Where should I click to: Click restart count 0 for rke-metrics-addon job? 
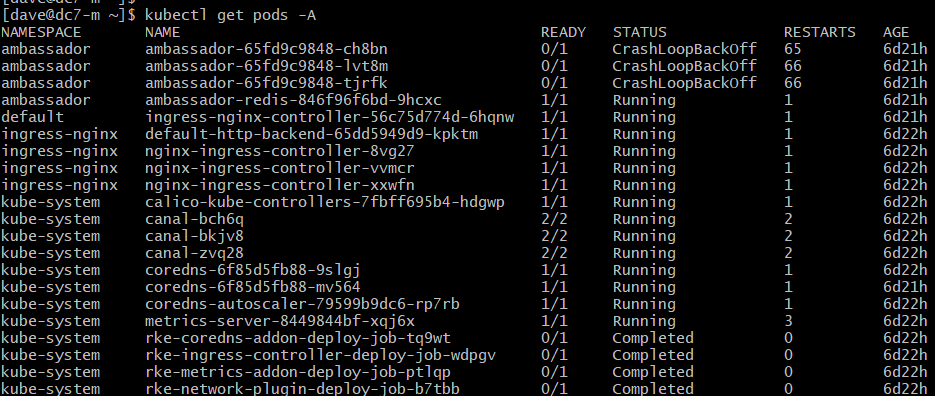point(788,372)
